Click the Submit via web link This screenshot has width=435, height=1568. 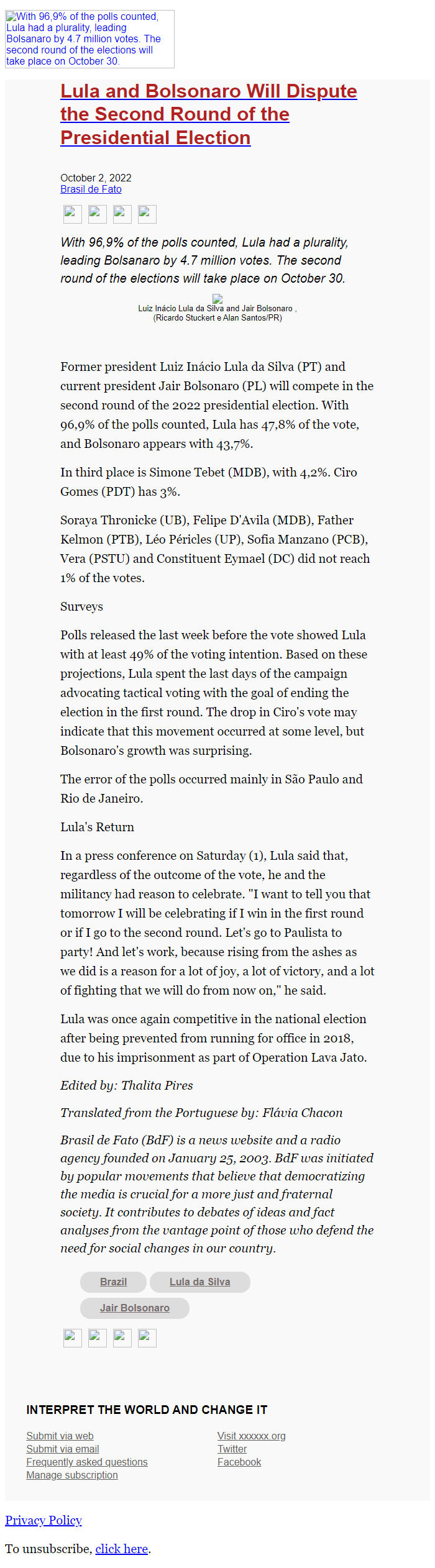[60, 1436]
